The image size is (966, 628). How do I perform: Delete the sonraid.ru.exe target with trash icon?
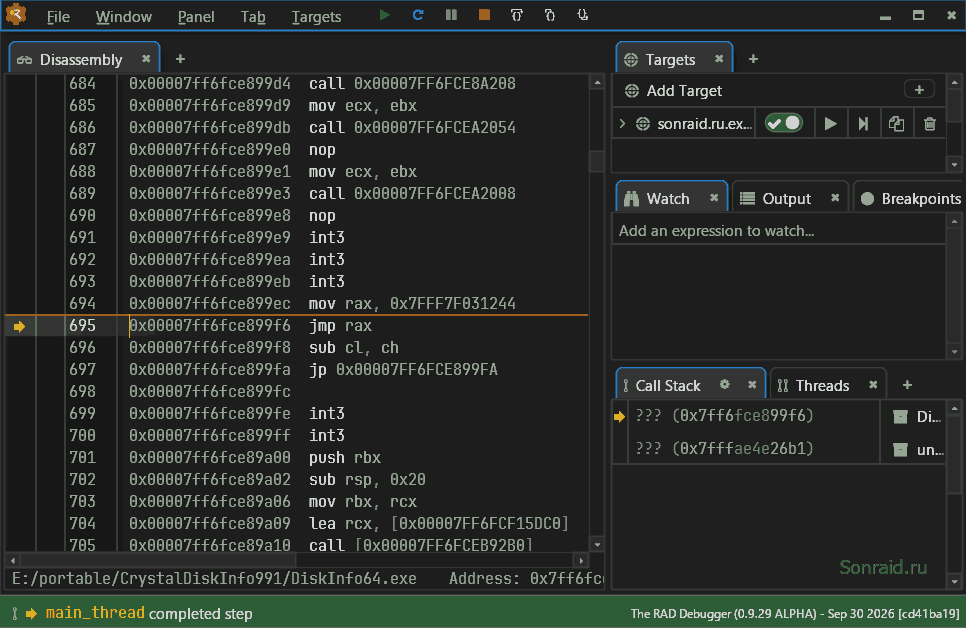(x=930, y=124)
